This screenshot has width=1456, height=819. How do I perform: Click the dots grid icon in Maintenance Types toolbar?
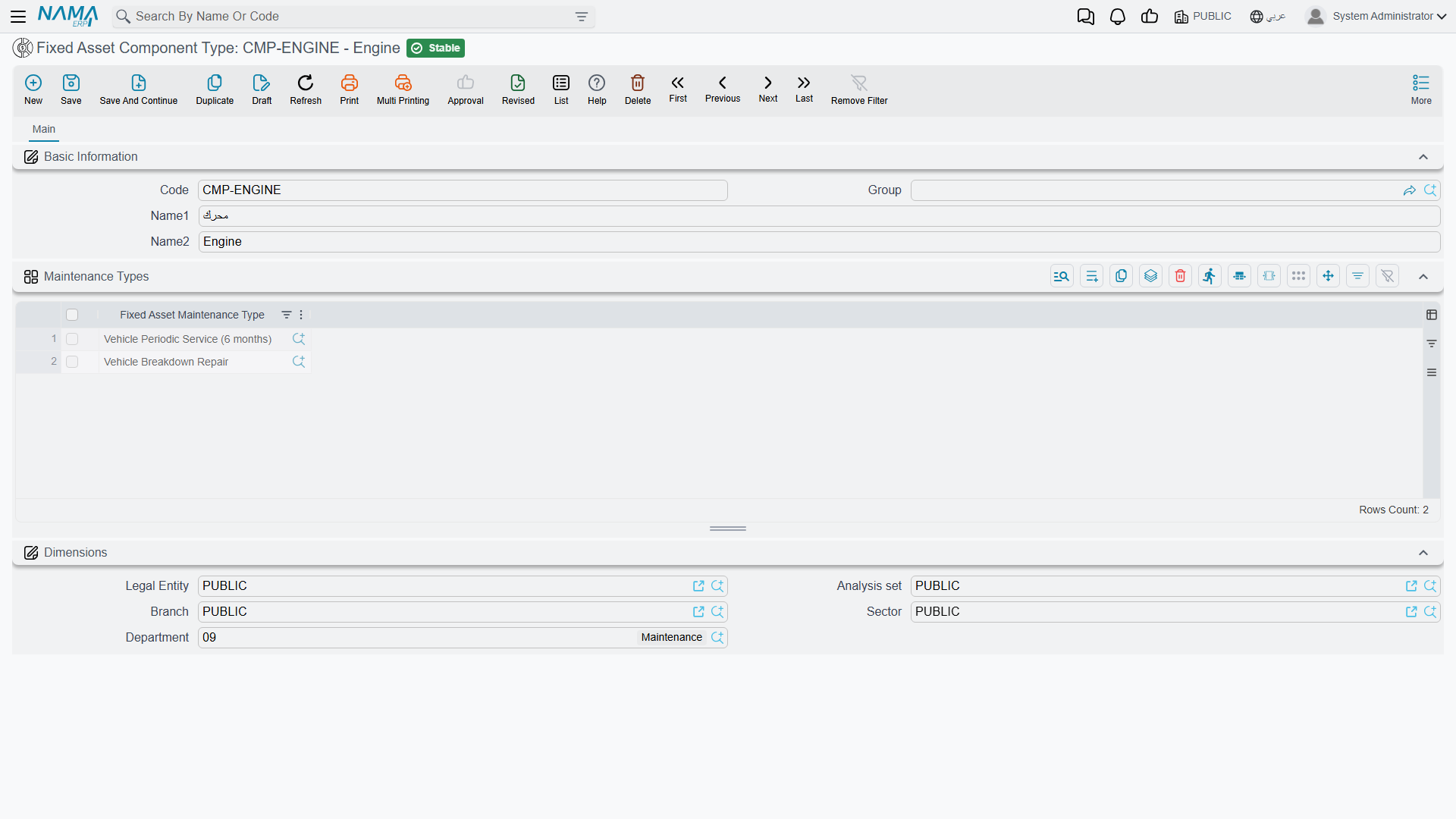(1298, 276)
